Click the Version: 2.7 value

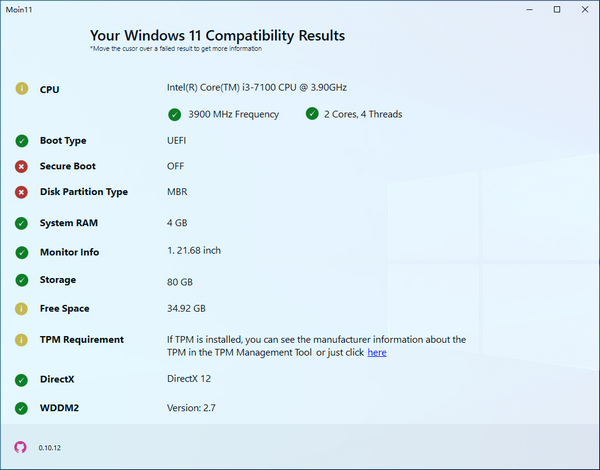click(x=191, y=408)
